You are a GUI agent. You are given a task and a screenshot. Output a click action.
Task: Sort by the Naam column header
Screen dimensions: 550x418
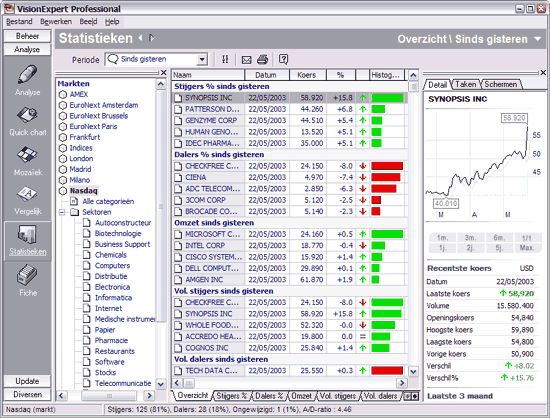tap(208, 75)
